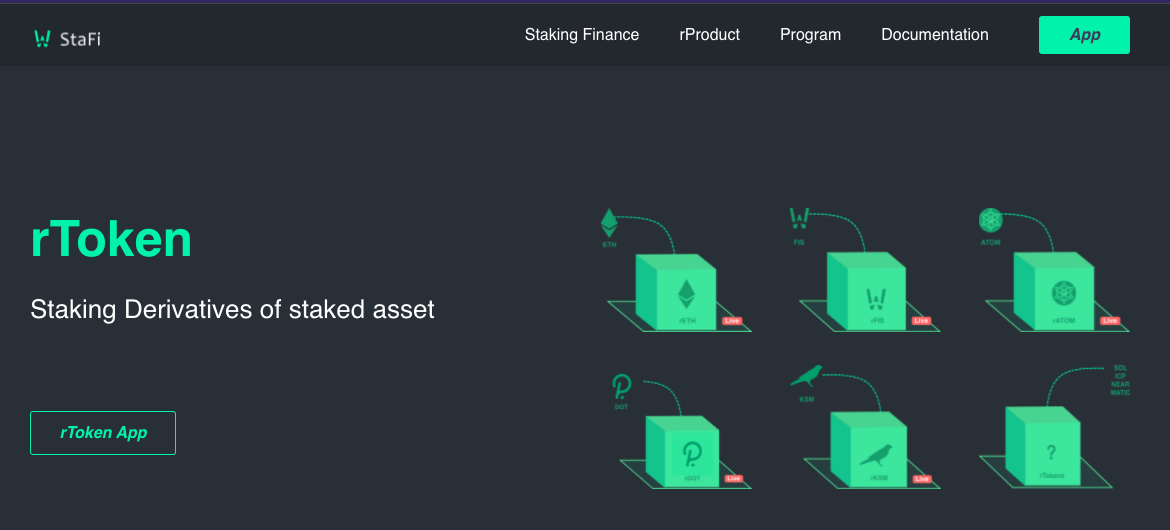Open the Staking Finance menu
The image size is (1170, 530).
(x=582, y=34)
